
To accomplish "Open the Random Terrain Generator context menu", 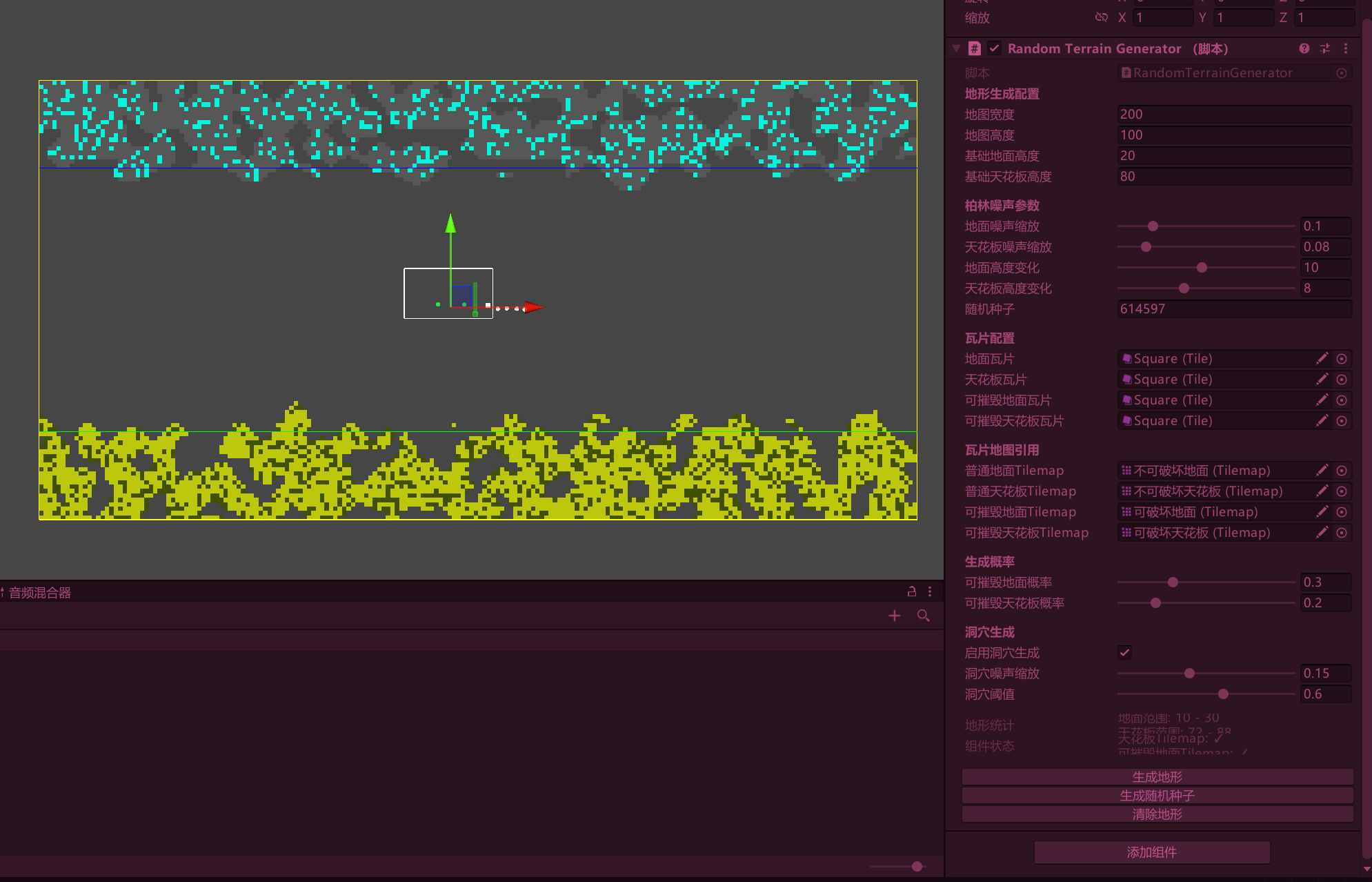I will tap(1346, 48).
